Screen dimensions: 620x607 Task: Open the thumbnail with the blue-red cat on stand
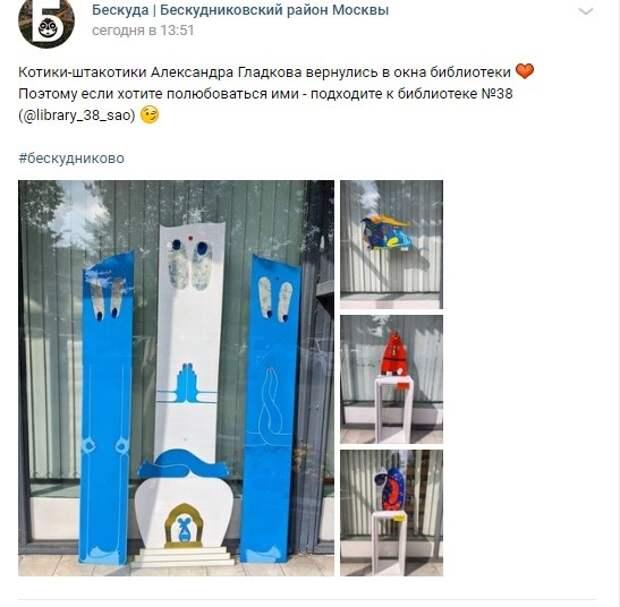pos(391,513)
